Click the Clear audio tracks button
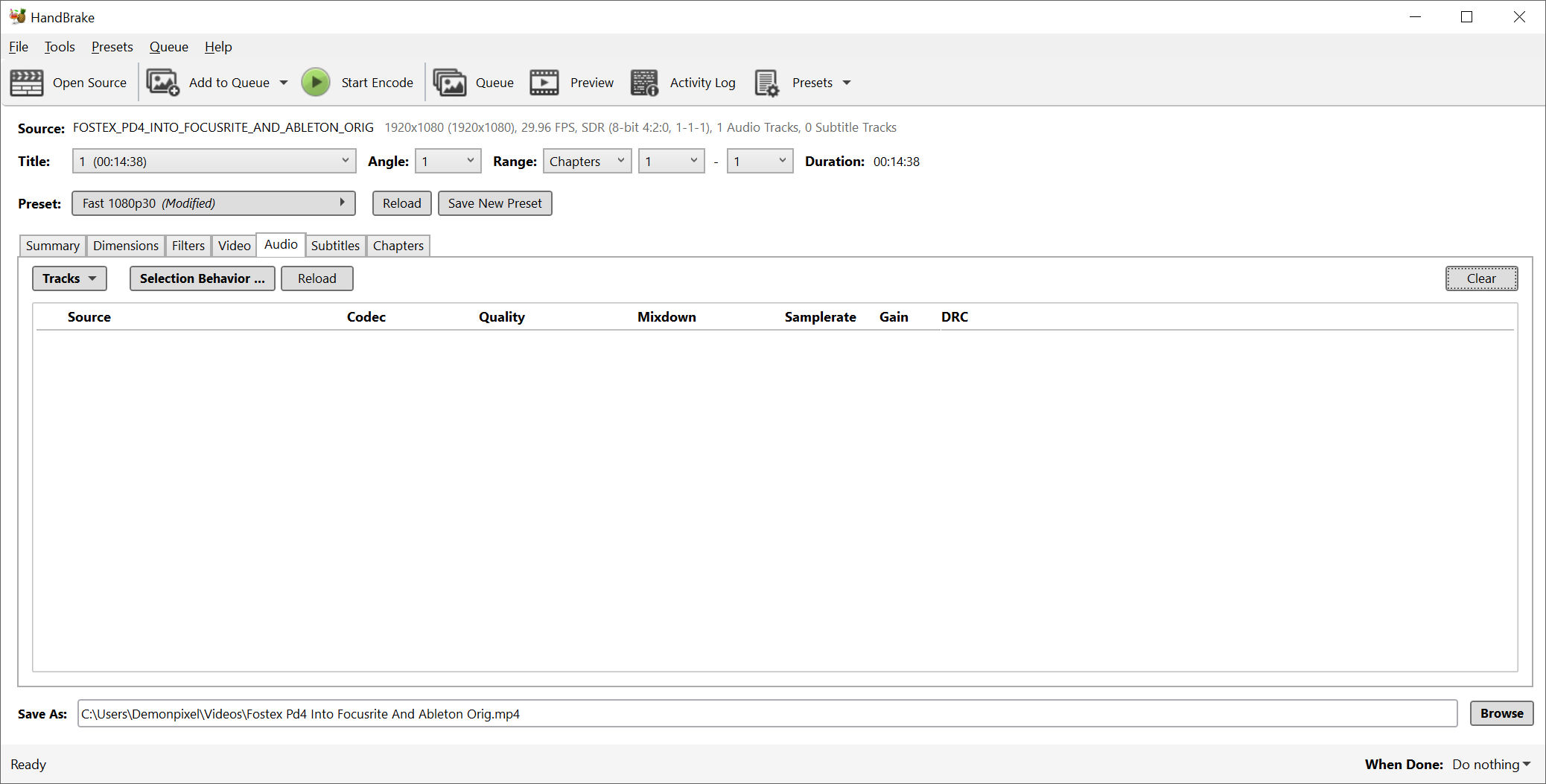The image size is (1546, 784). [1482, 278]
